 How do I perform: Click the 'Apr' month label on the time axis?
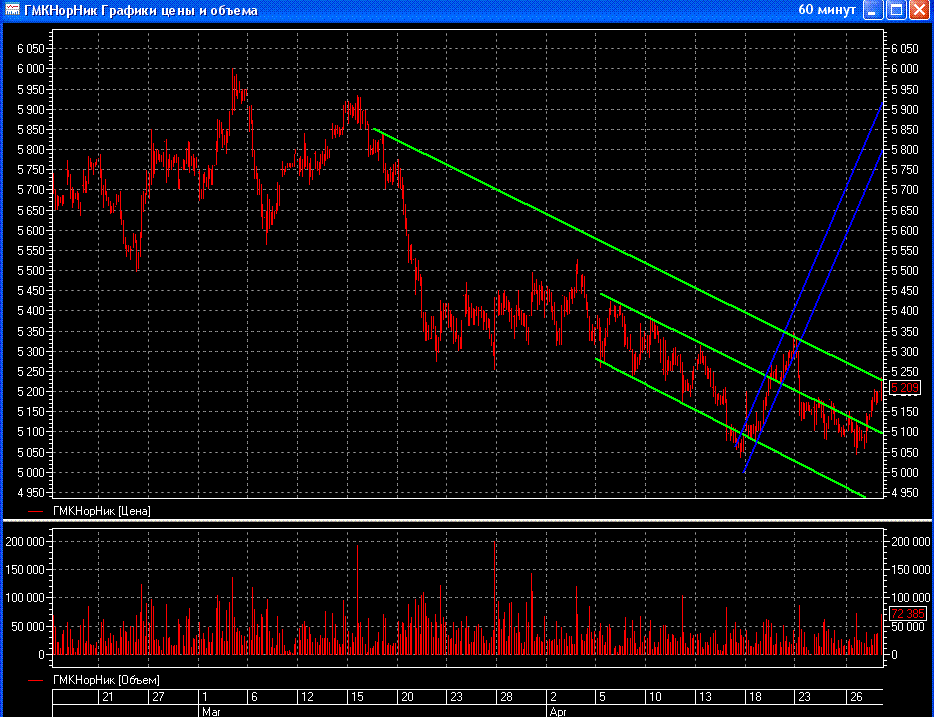tap(558, 712)
